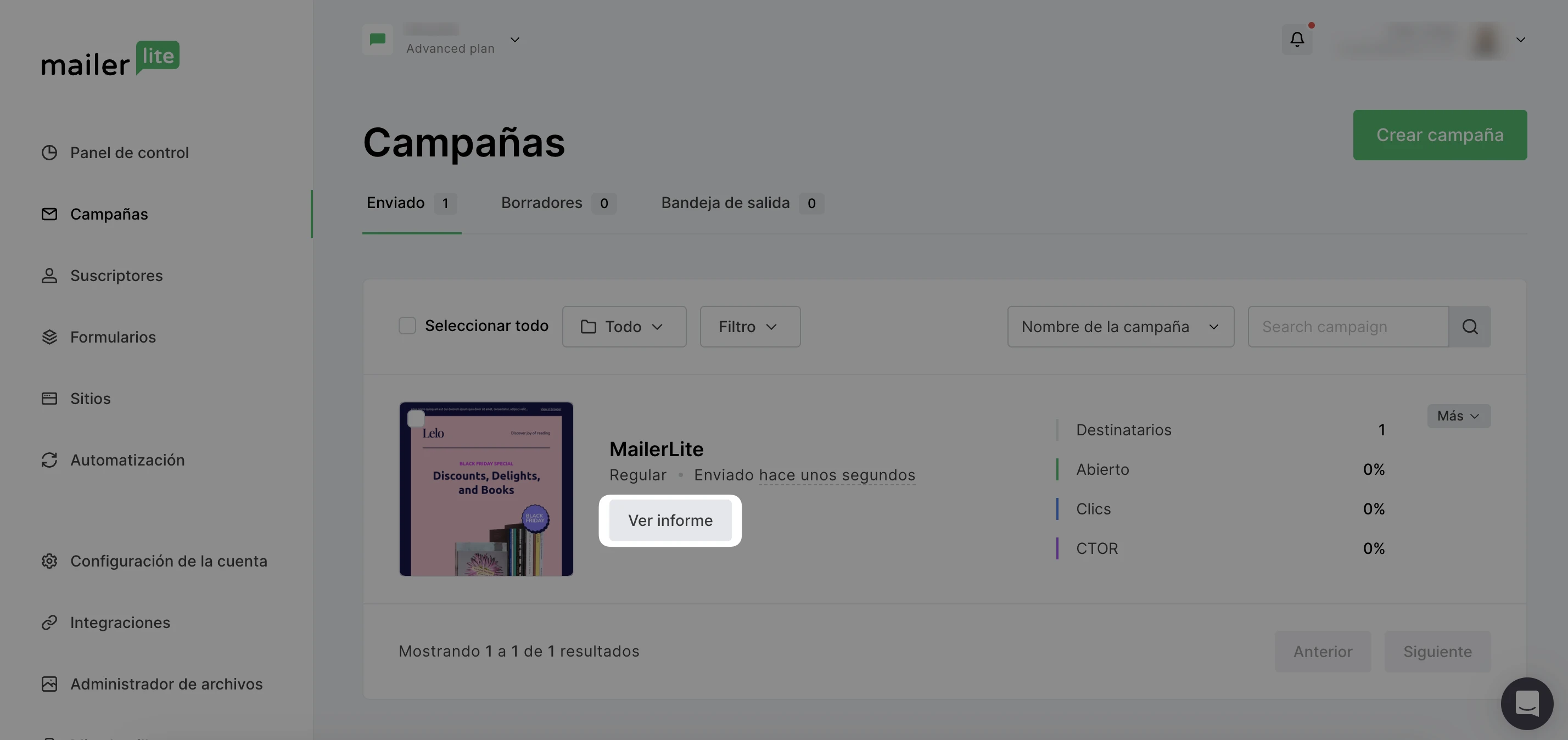Click the Integraciones link icon
This screenshot has width=1568, height=740.
click(x=49, y=622)
